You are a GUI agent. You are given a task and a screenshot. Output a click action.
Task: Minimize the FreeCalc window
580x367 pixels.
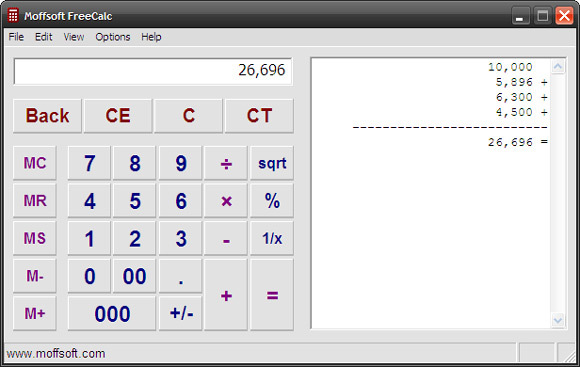(520, 16)
